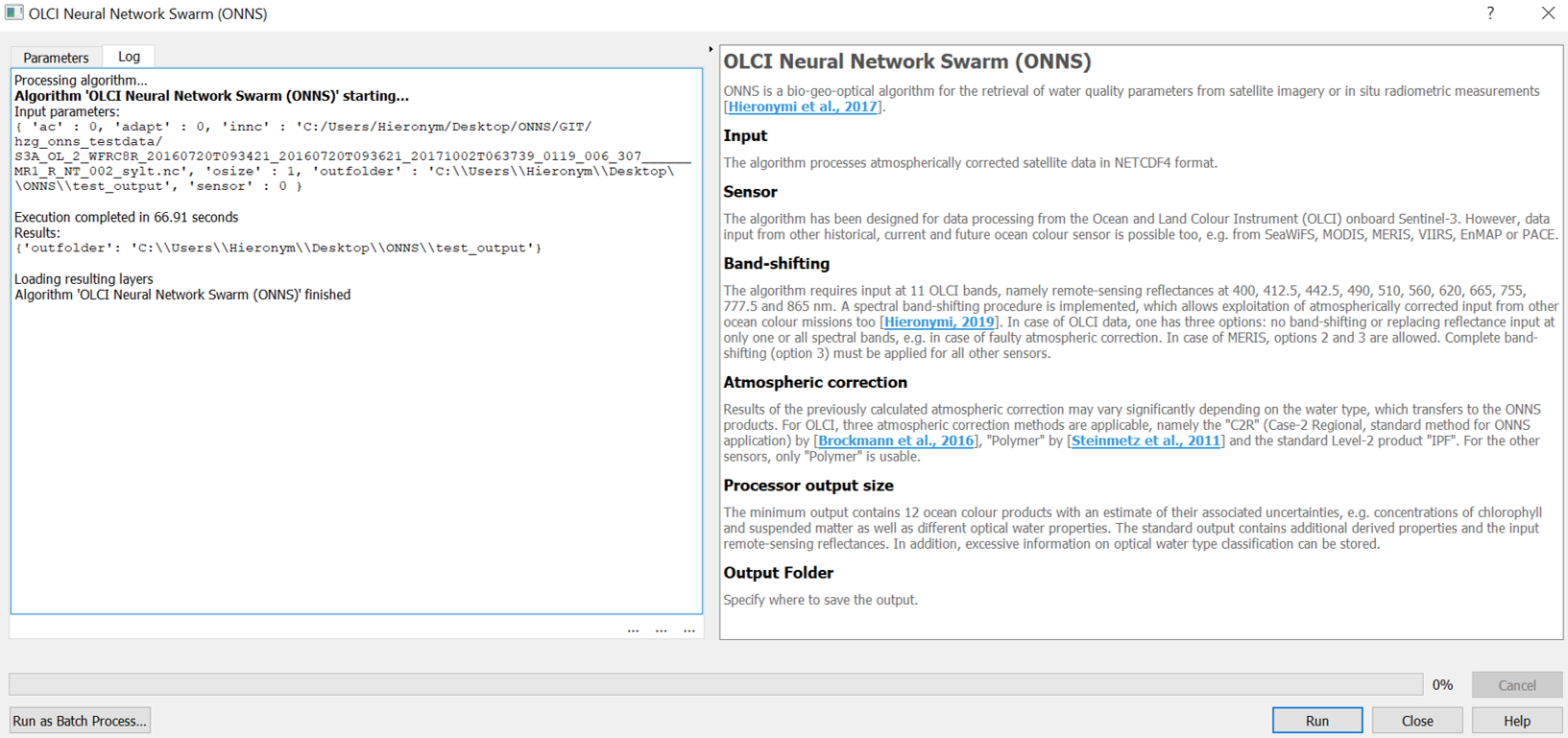This screenshot has width=1568, height=738.
Task: Click the Cancel button
Action: point(1516,685)
